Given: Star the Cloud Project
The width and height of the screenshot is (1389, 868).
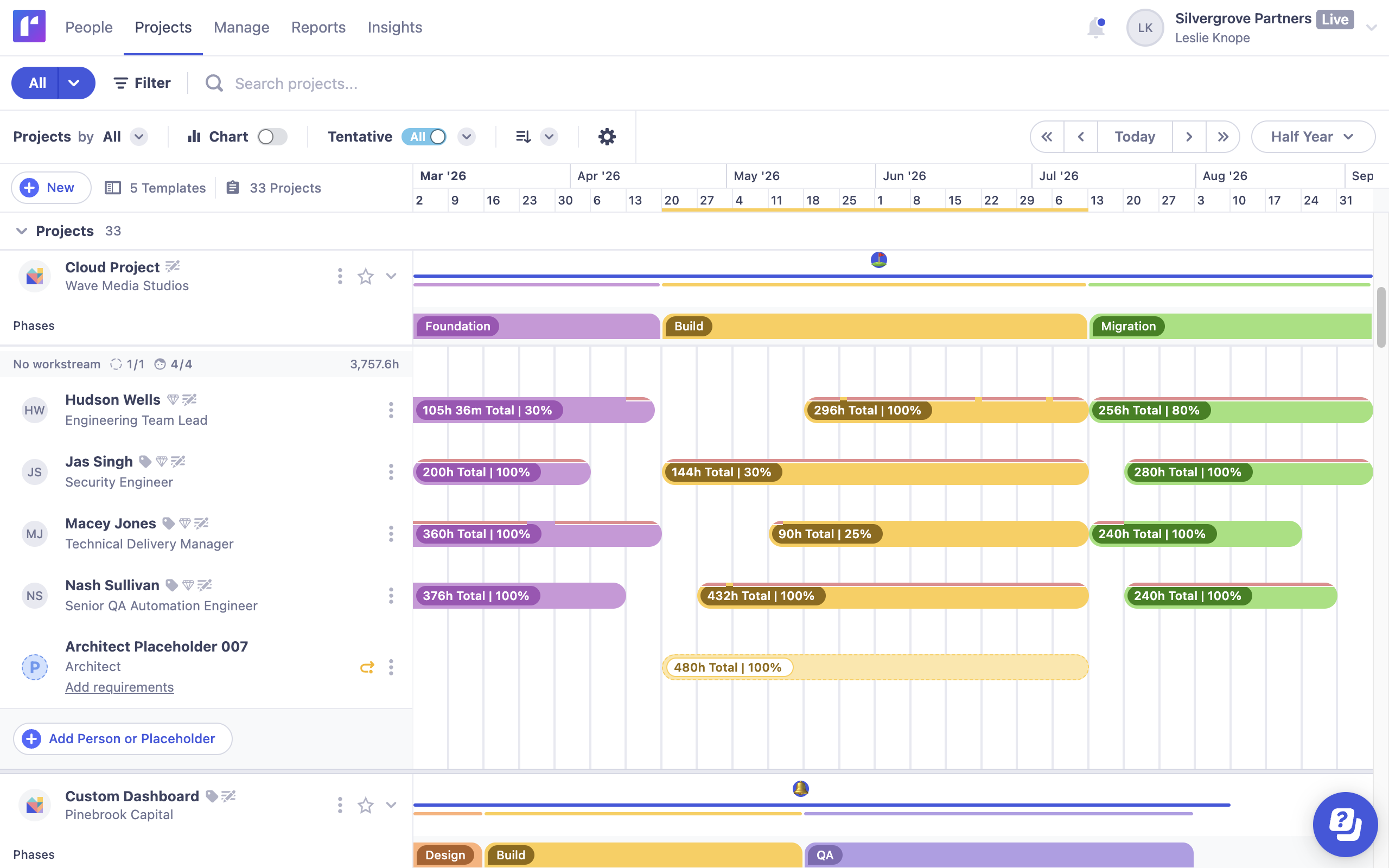Looking at the screenshot, I should point(366,277).
